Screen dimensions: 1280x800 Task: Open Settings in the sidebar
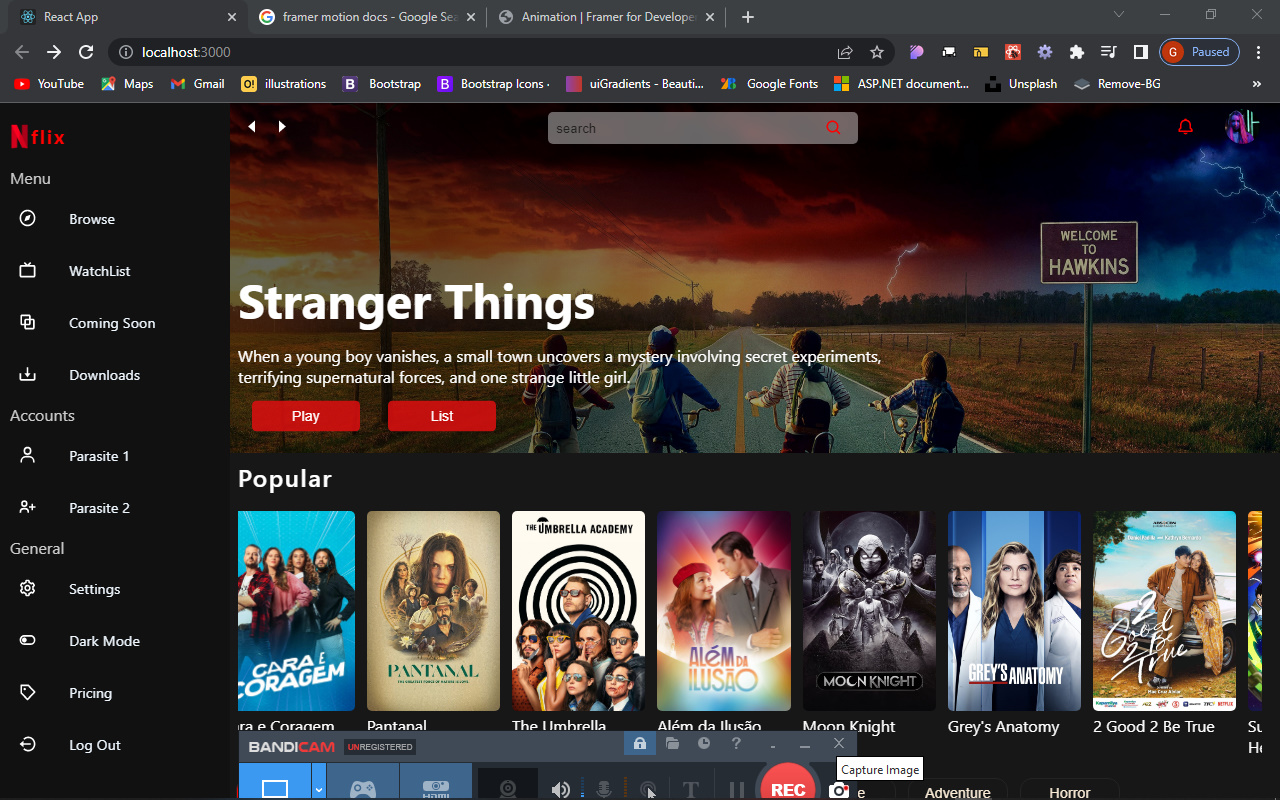coord(70,589)
